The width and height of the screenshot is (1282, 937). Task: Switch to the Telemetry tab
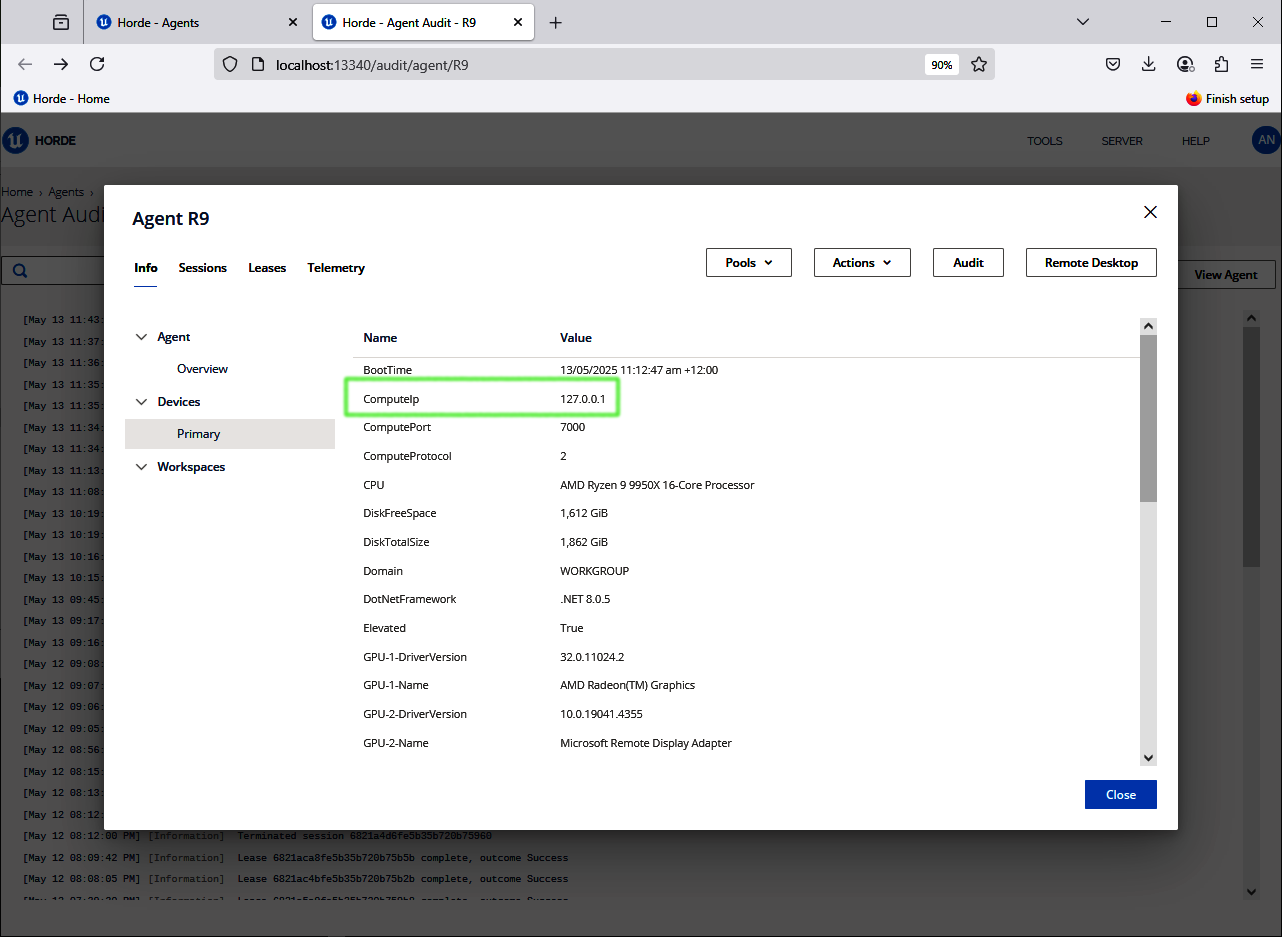pyautogui.click(x=335, y=268)
